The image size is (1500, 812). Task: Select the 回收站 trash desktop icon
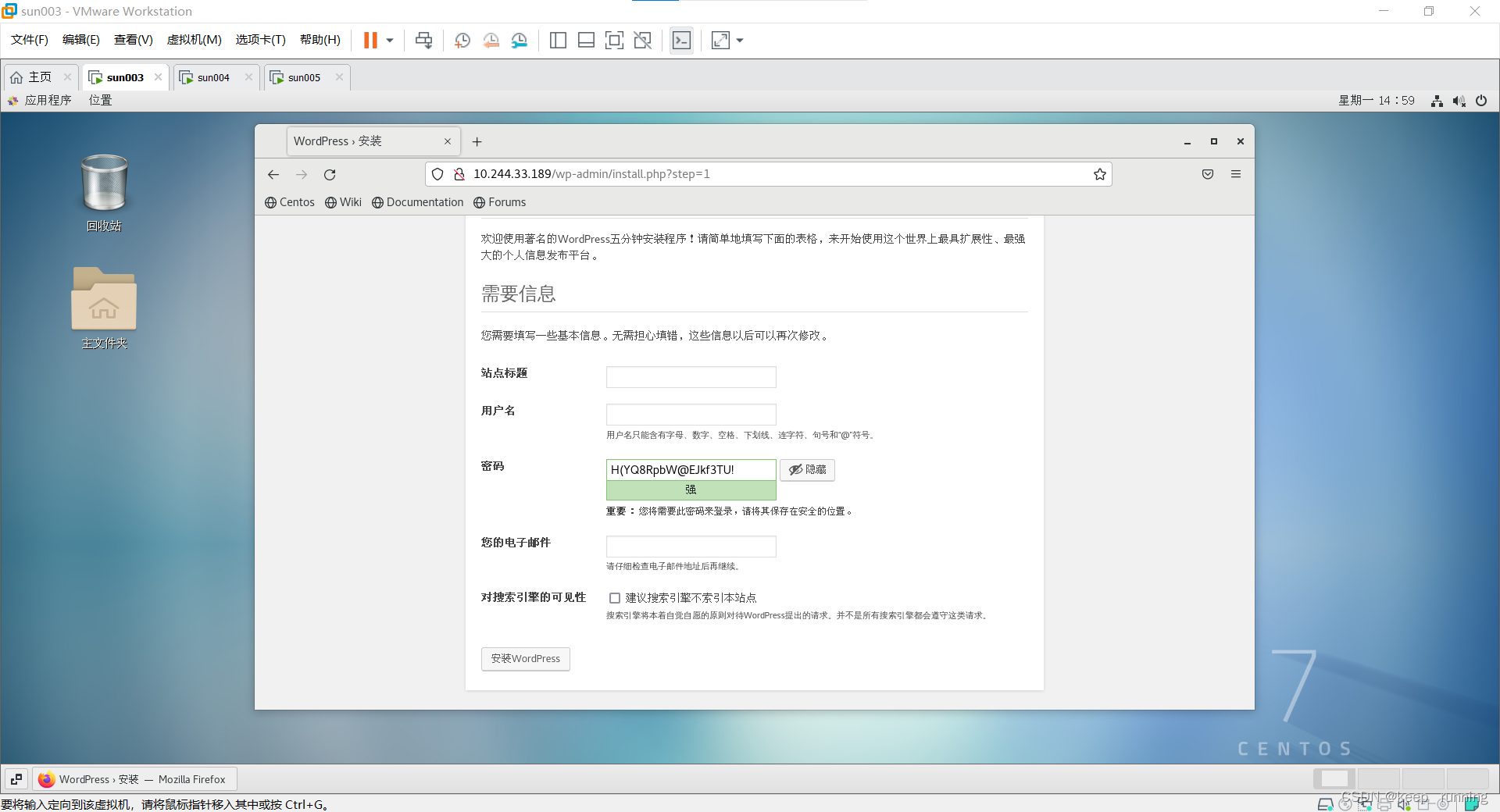click(104, 192)
